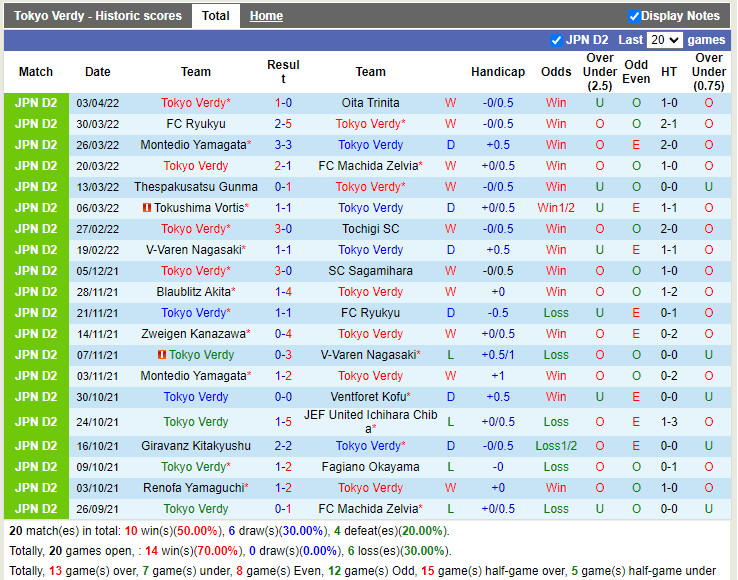Viewport: 738px width, 580px height.
Task: Open the Fagiano Okayama team link
Action: pos(370,467)
